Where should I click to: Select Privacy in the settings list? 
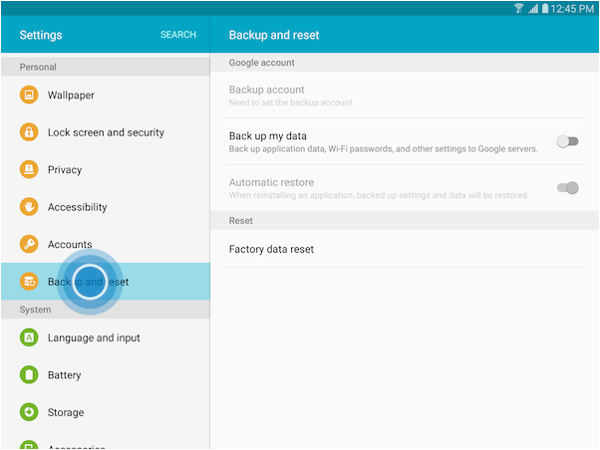click(106, 170)
